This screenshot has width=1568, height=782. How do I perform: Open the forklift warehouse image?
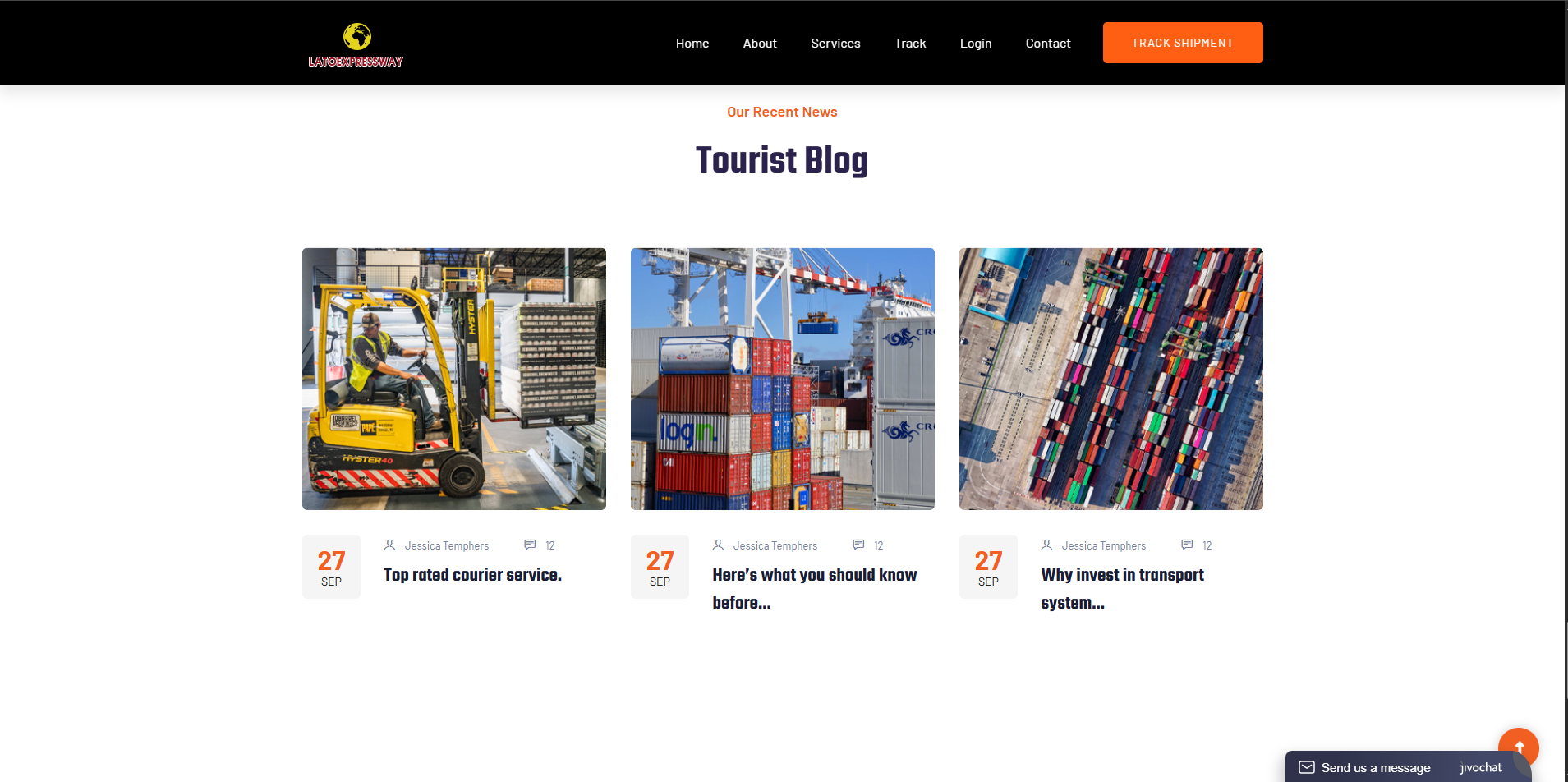pyautogui.click(x=454, y=379)
